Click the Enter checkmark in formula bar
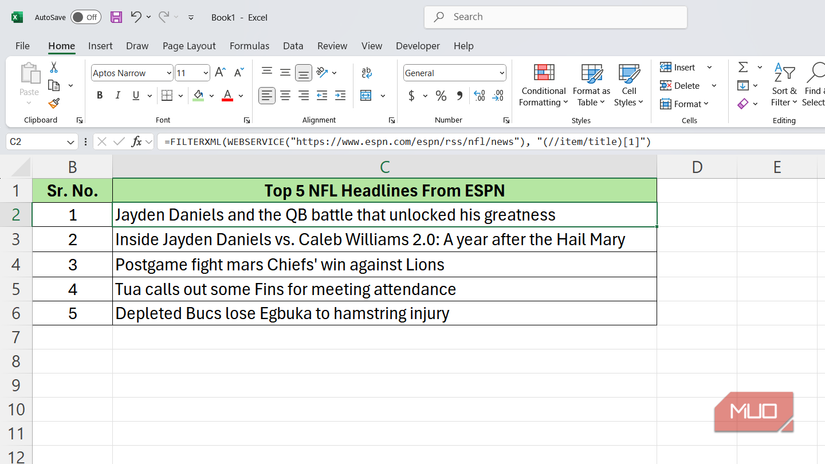 pos(119,142)
